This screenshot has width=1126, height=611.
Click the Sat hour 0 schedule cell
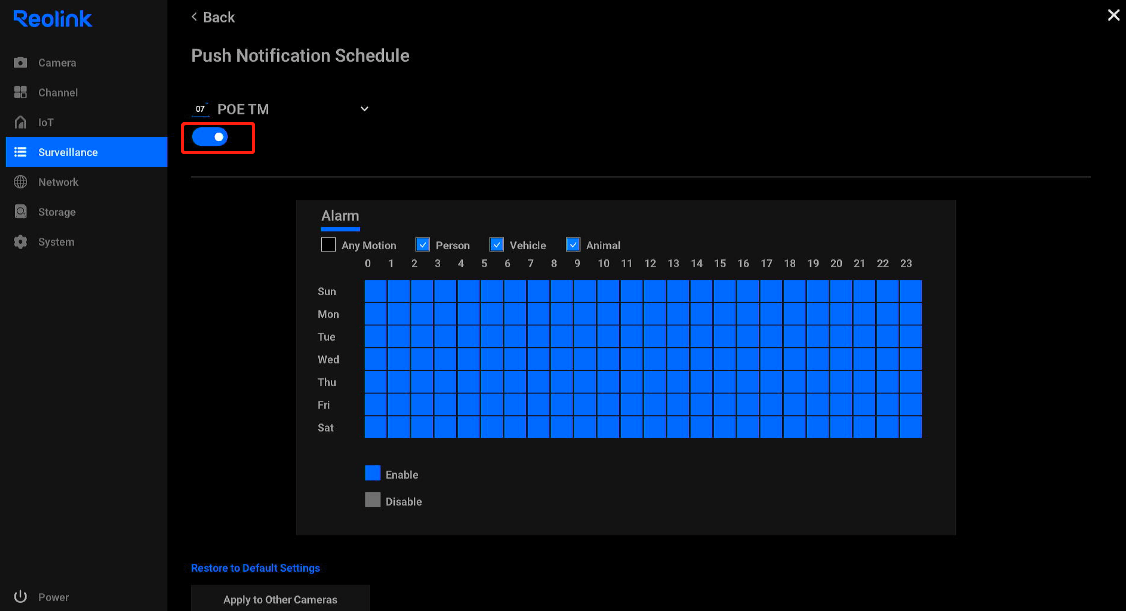(x=376, y=427)
